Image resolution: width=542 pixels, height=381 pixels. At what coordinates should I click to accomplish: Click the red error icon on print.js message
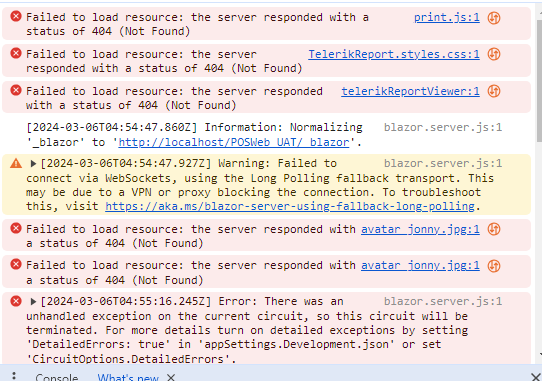[16, 16]
